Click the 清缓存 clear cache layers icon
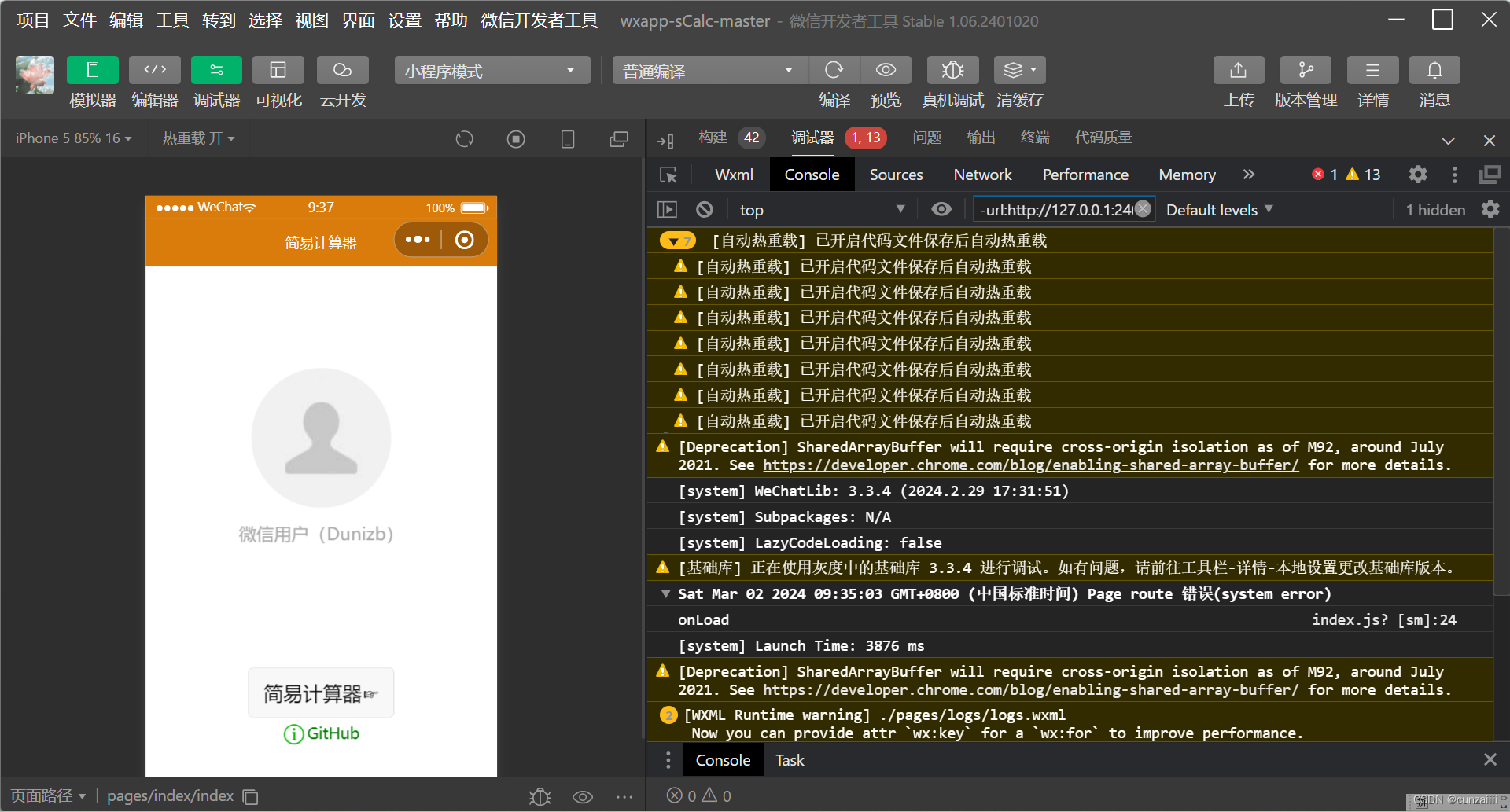This screenshot has width=1510, height=812. pyautogui.click(x=1019, y=70)
